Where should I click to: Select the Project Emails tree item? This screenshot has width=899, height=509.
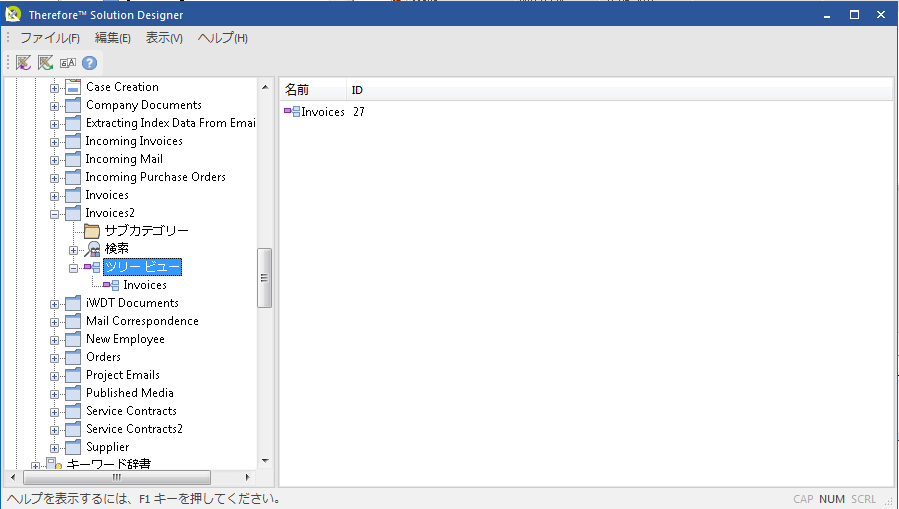[123, 375]
